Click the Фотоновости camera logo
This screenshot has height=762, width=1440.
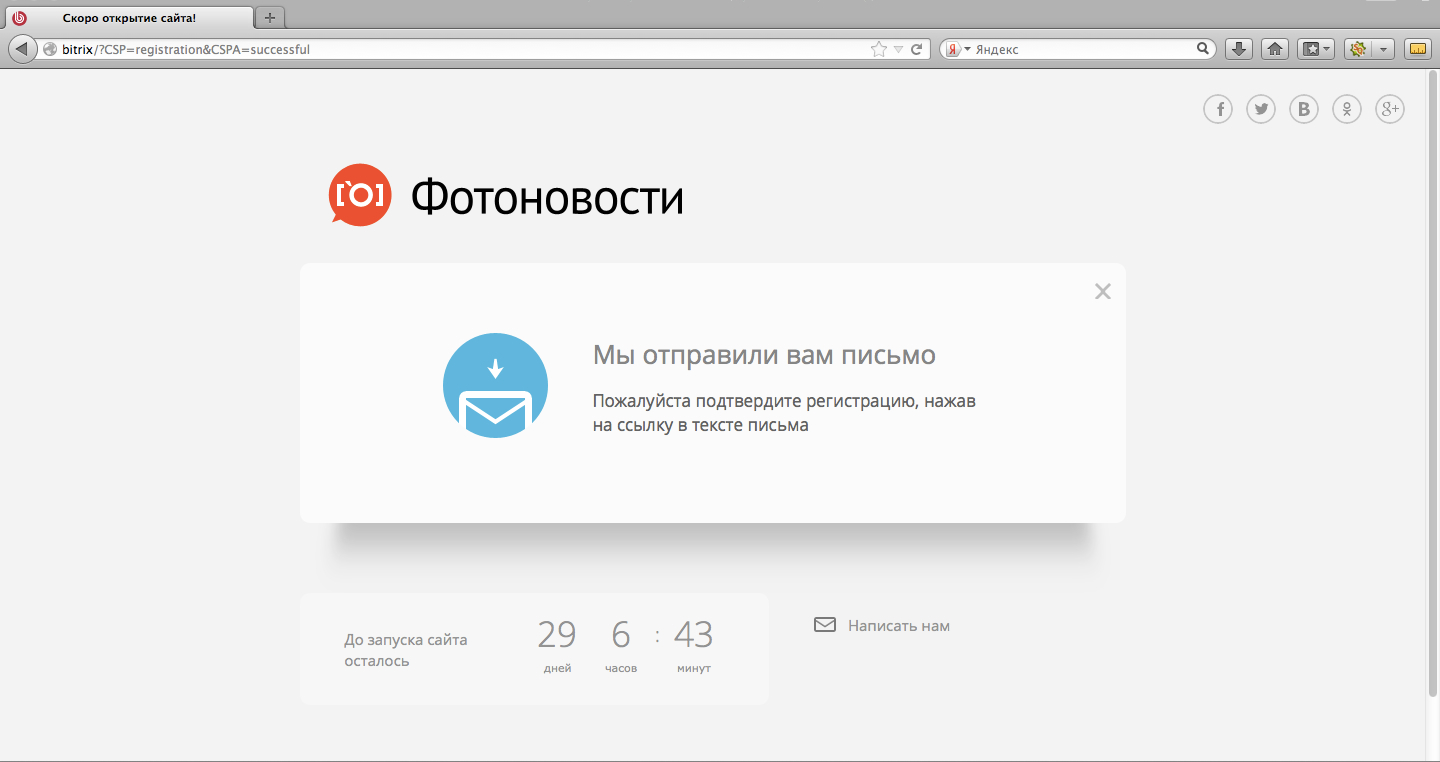pyautogui.click(x=359, y=195)
